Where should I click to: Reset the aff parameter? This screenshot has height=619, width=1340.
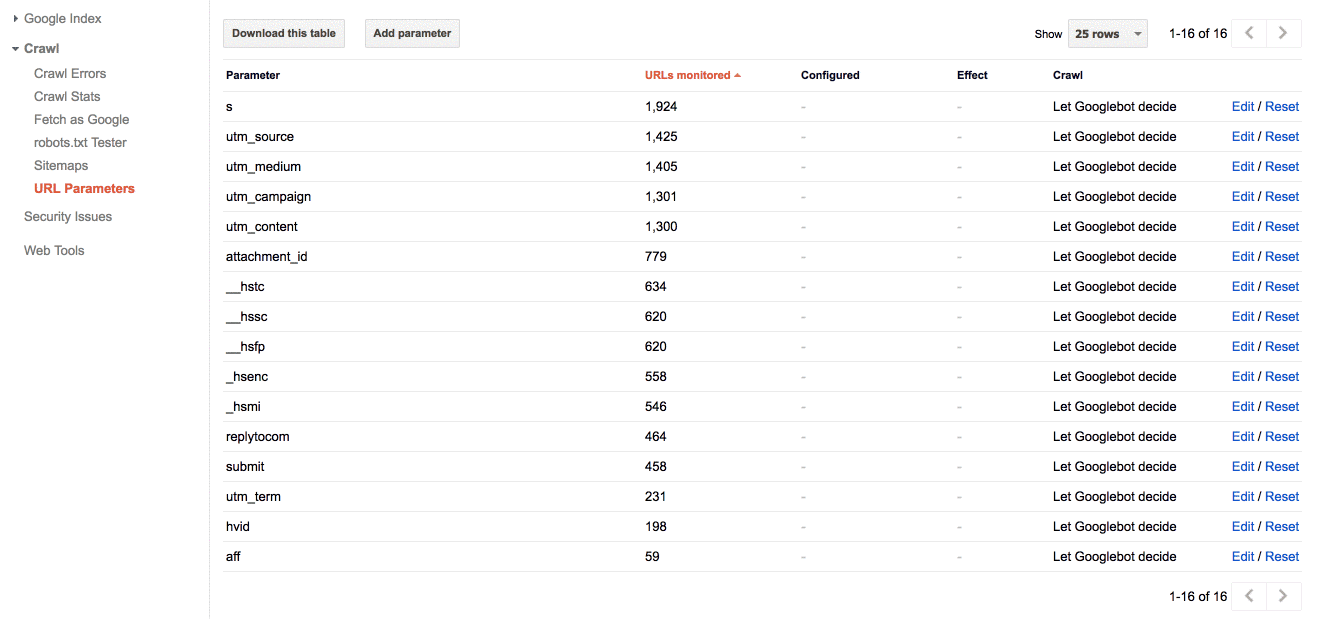[1282, 556]
